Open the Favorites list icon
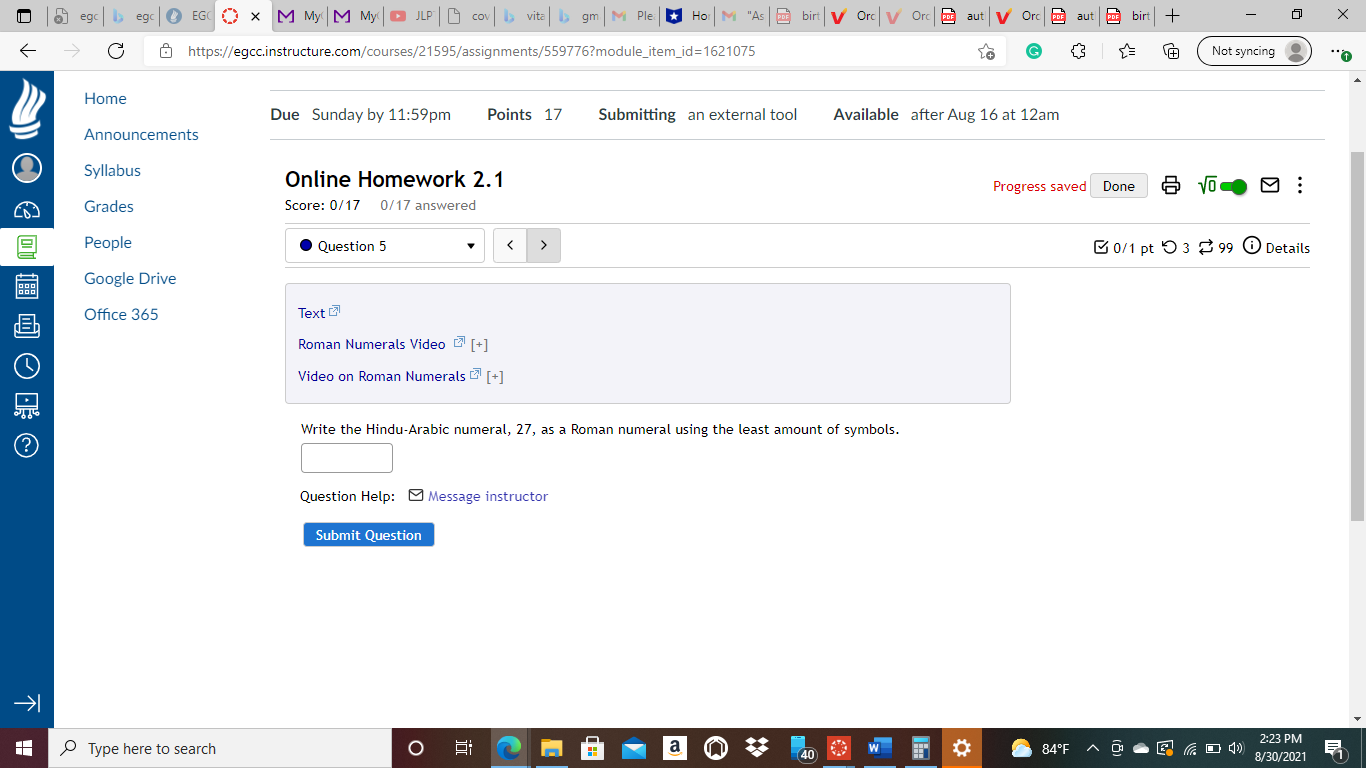 [1127, 51]
